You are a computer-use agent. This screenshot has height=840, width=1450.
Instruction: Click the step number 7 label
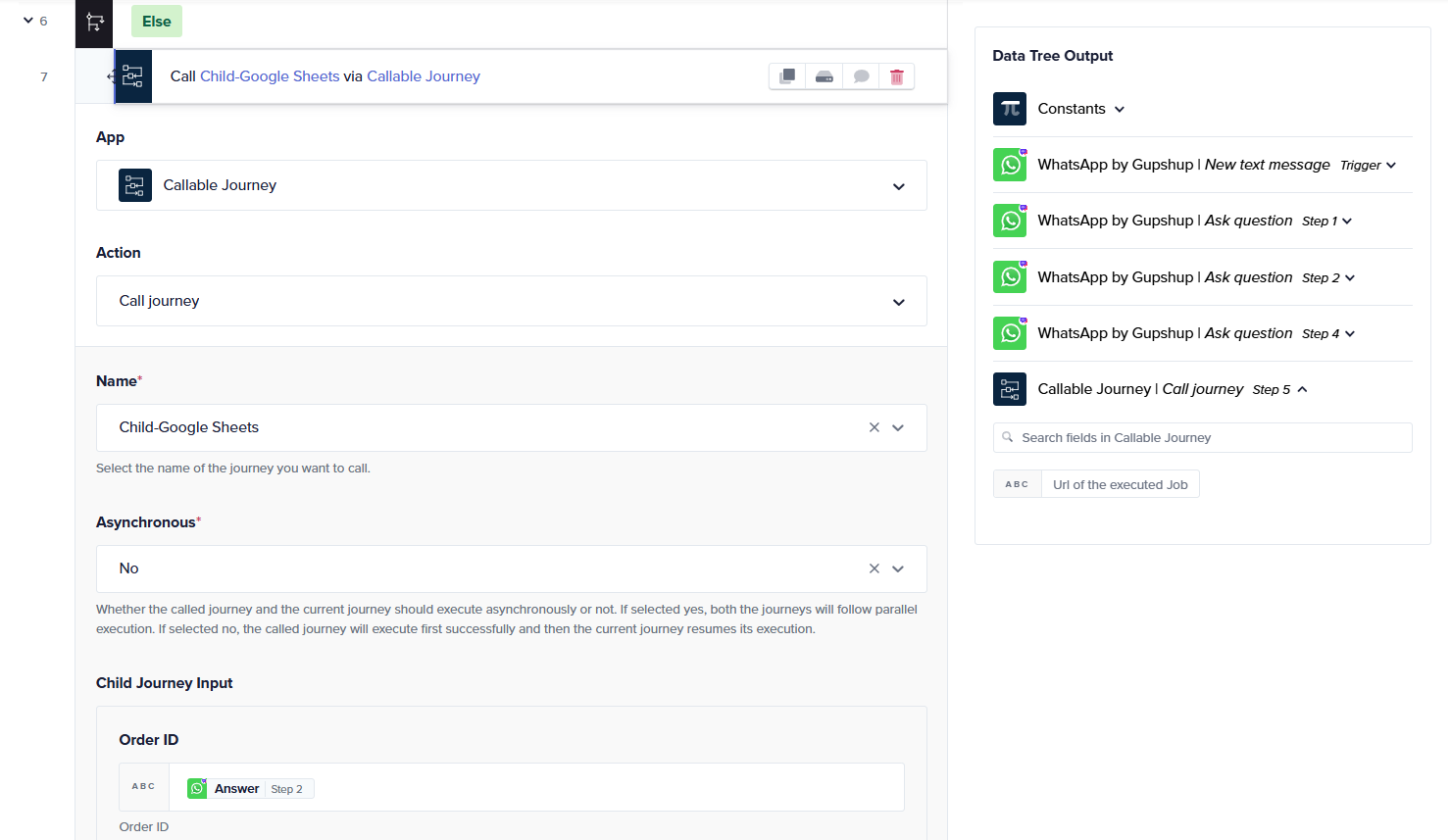(44, 76)
